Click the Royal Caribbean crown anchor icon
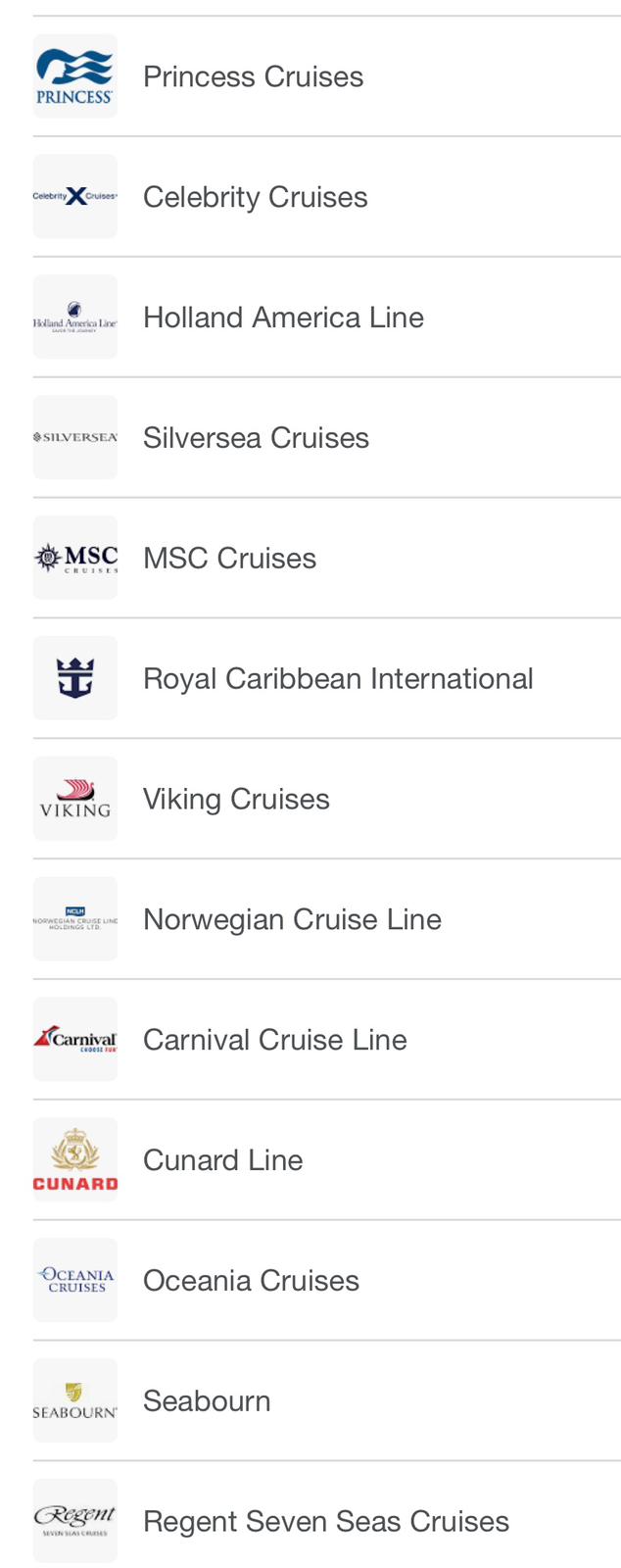 [75, 678]
